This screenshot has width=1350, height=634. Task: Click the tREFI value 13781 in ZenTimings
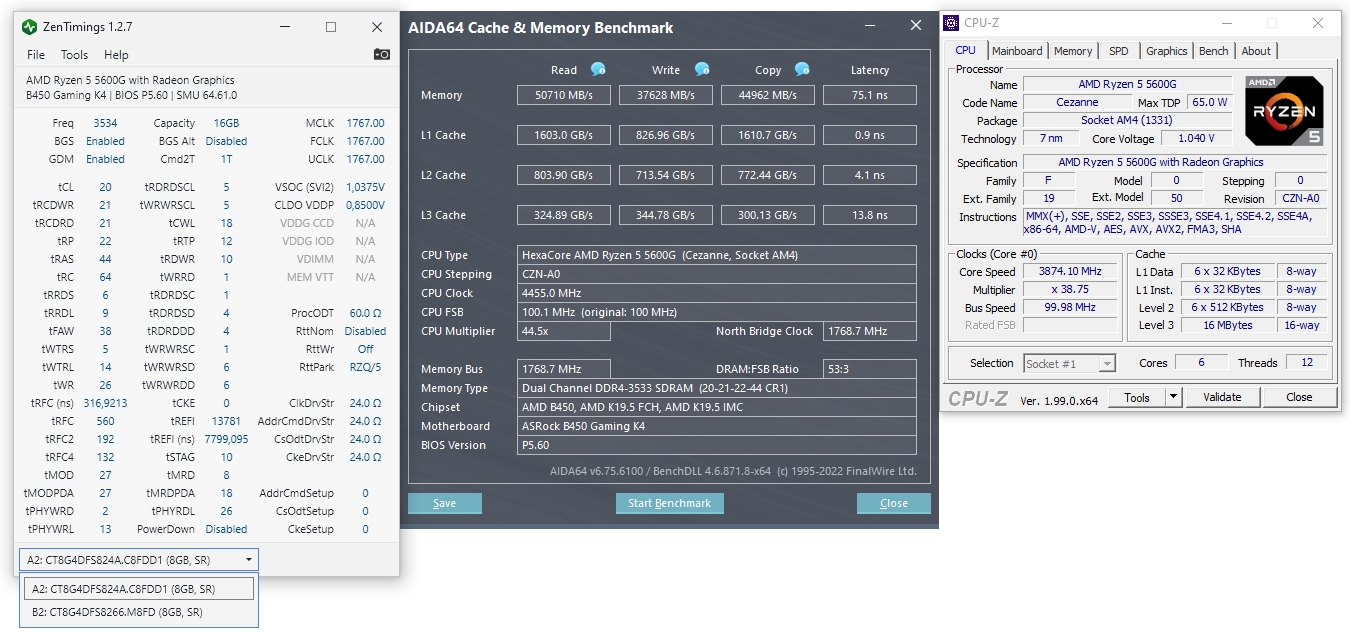point(226,421)
